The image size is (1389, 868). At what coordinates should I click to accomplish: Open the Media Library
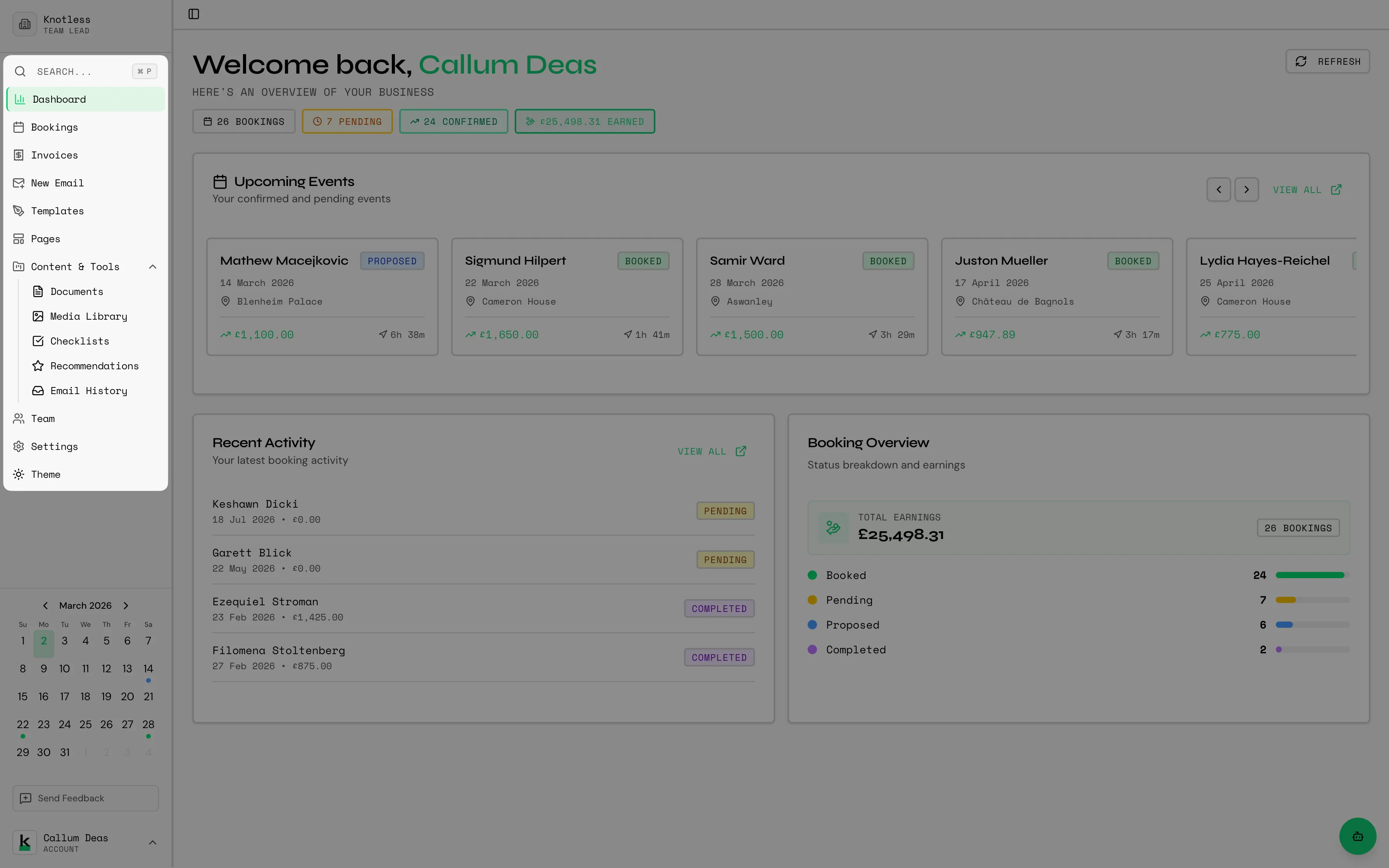point(88,316)
